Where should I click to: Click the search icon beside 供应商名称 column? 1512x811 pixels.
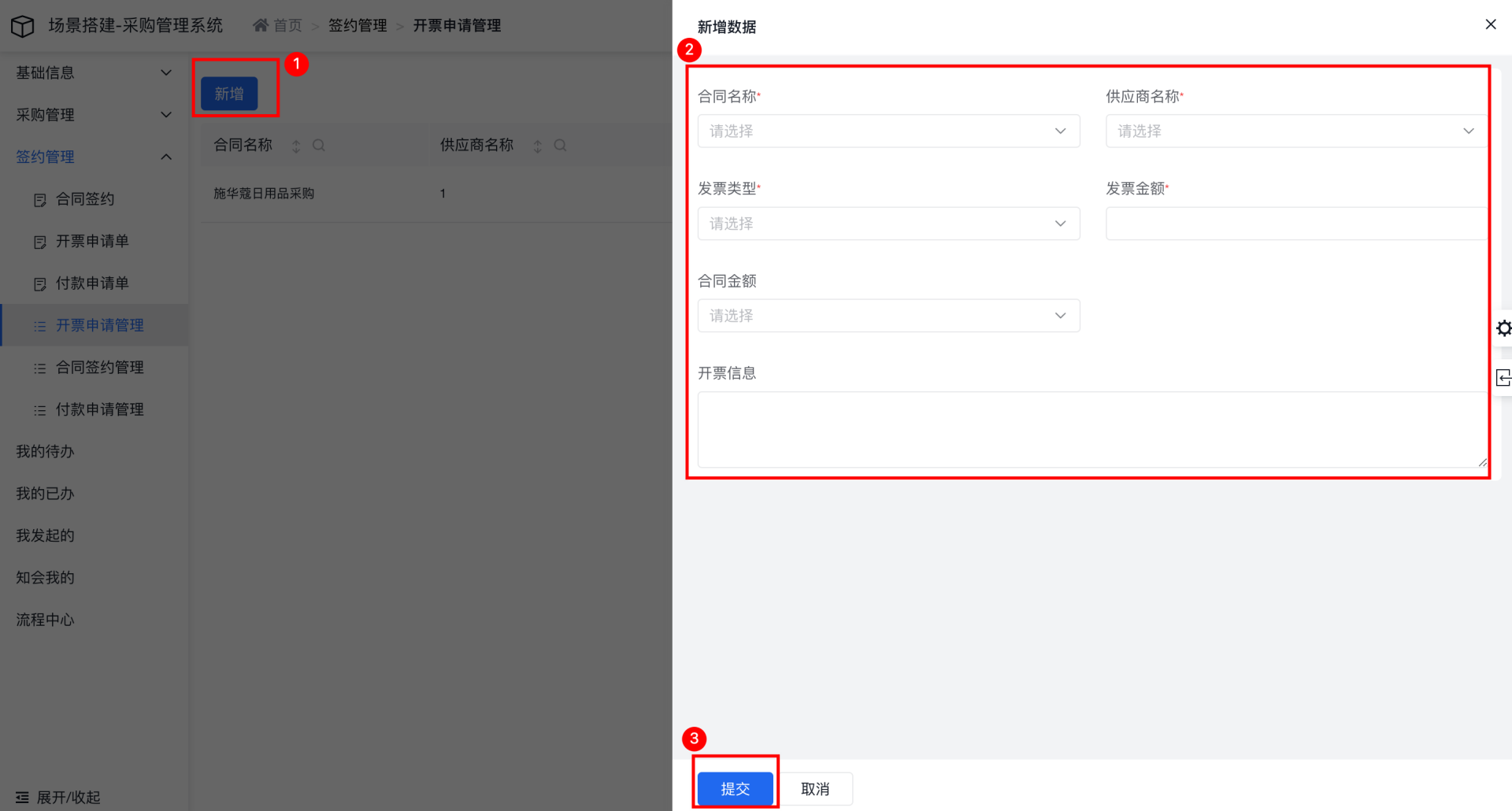tap(560, 146)
